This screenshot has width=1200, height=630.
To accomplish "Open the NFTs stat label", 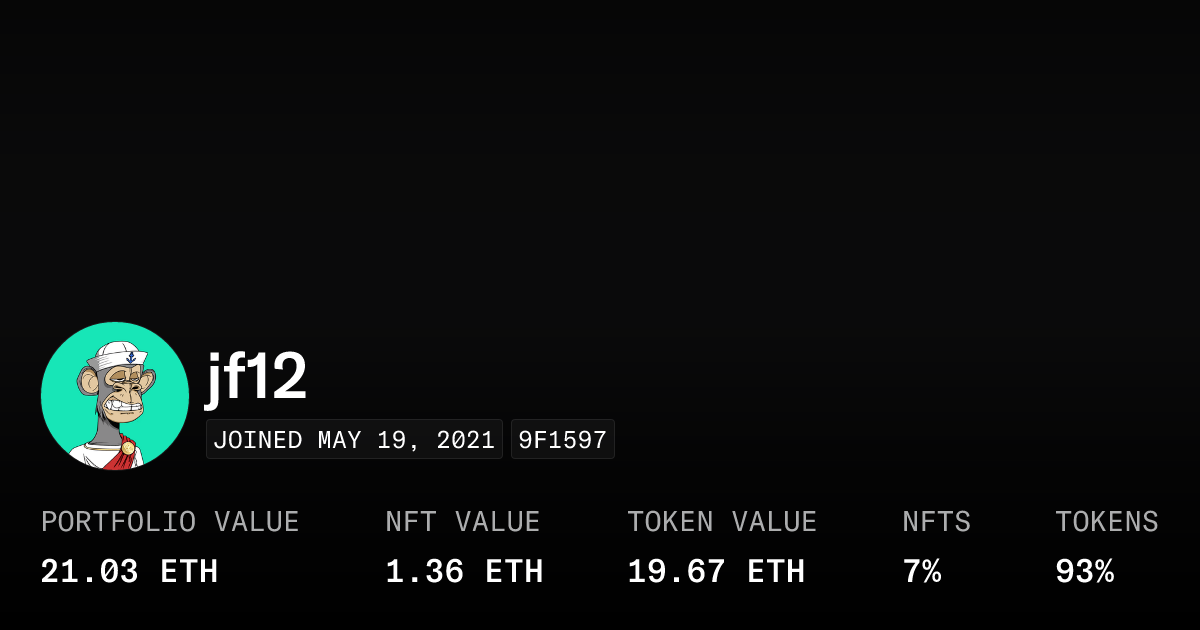I will click(x=936, y=522).
